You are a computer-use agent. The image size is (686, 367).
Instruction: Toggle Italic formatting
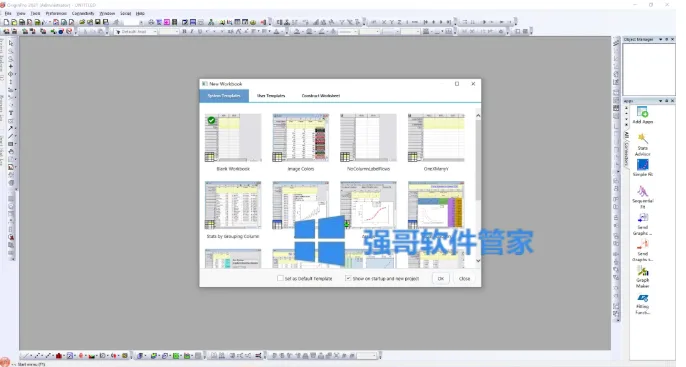[x=192, y=31]
